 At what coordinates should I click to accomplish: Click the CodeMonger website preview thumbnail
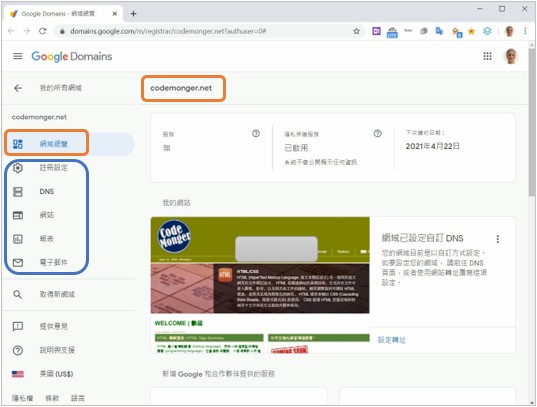260,284
